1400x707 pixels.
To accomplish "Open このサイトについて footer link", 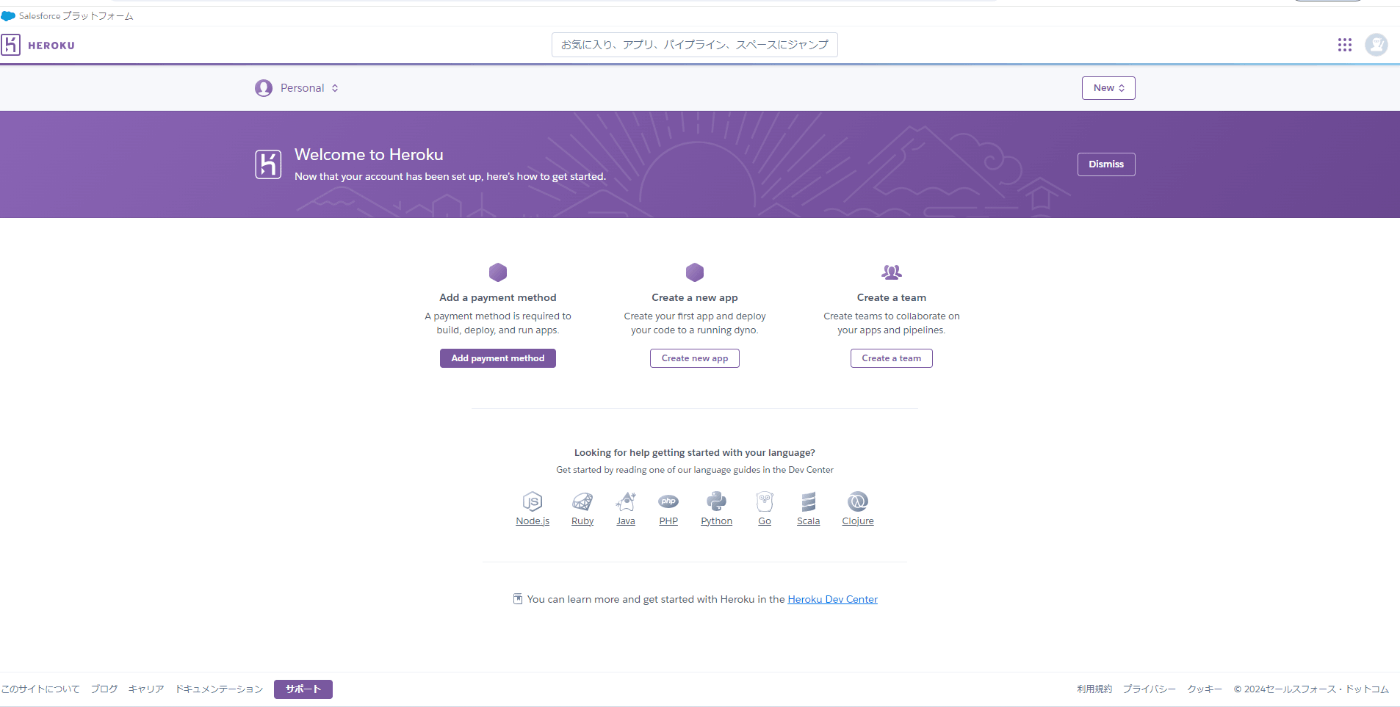I will (40, 689).
